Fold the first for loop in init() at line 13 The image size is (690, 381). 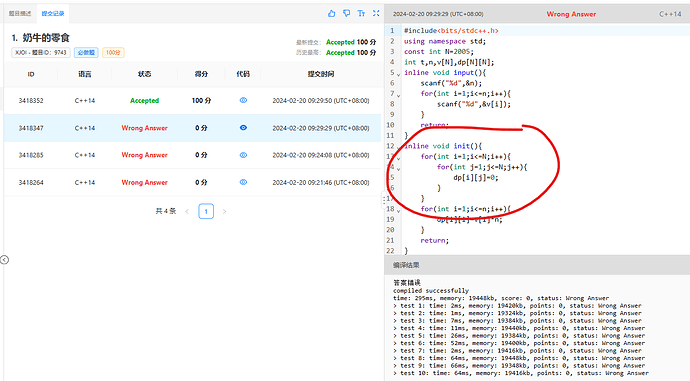[399, 158]
